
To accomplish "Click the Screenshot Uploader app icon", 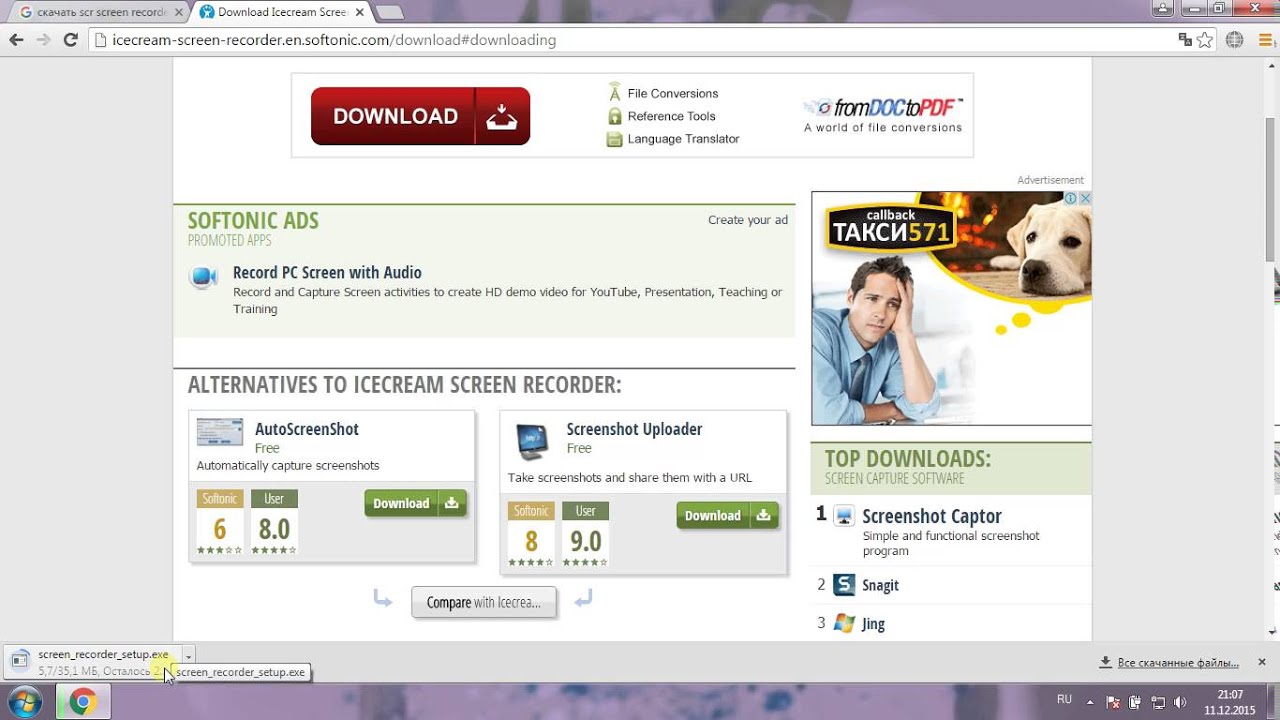I will point(532,441).
